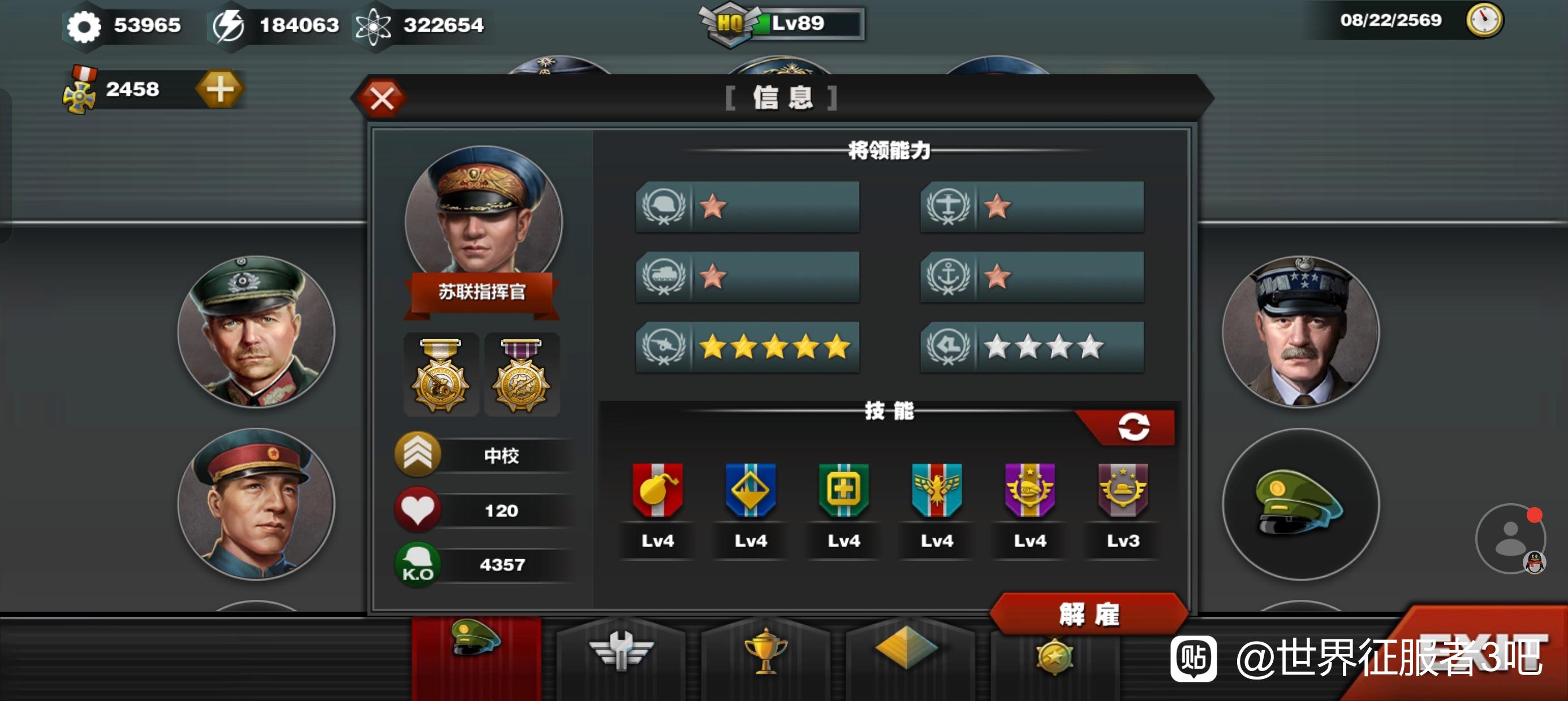
Task: Close the 信息 info dialog
Action: pos(382,98)
